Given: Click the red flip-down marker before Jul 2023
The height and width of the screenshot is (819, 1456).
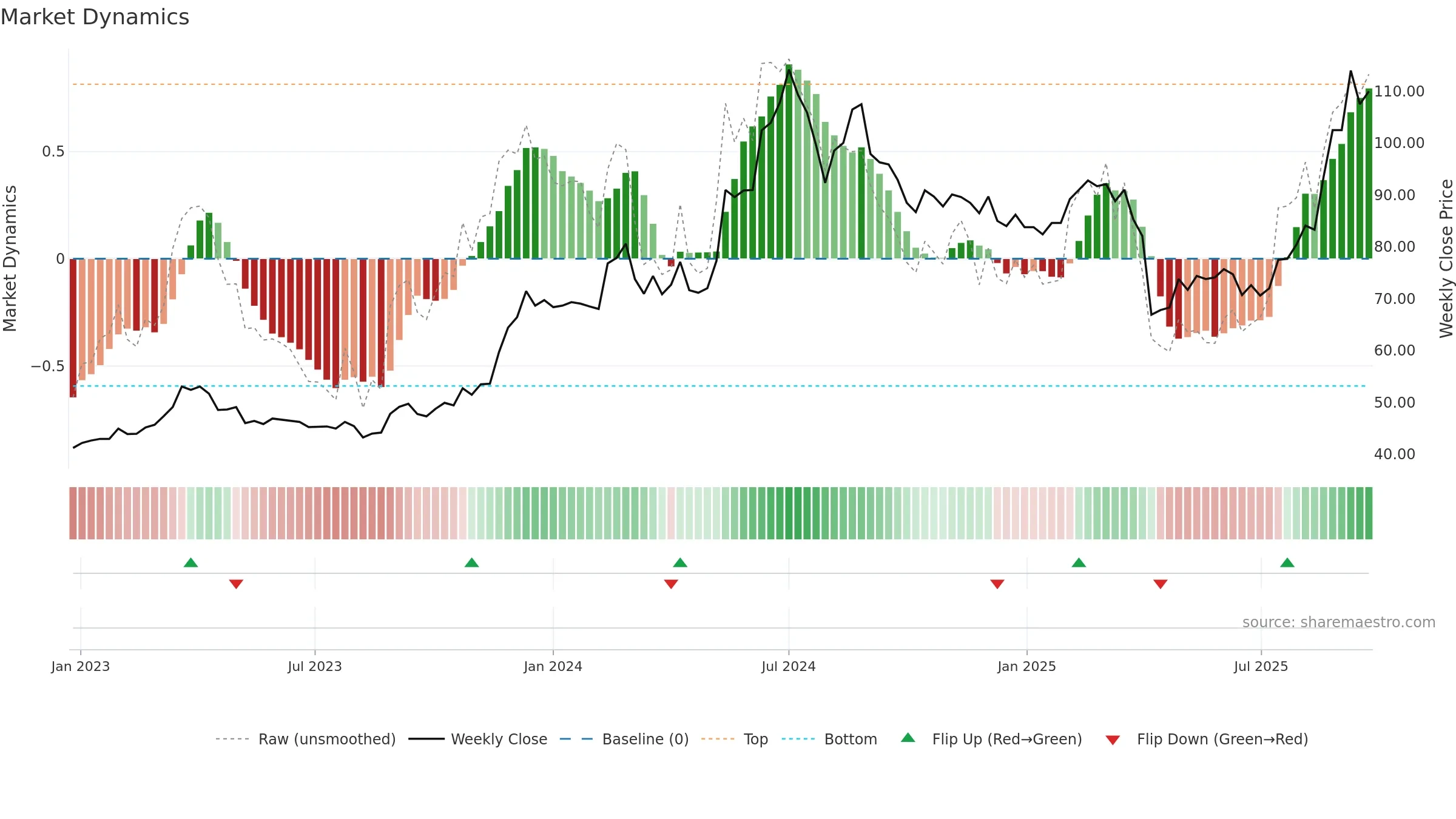Looking at the screenshot, I should click(237, 584).
